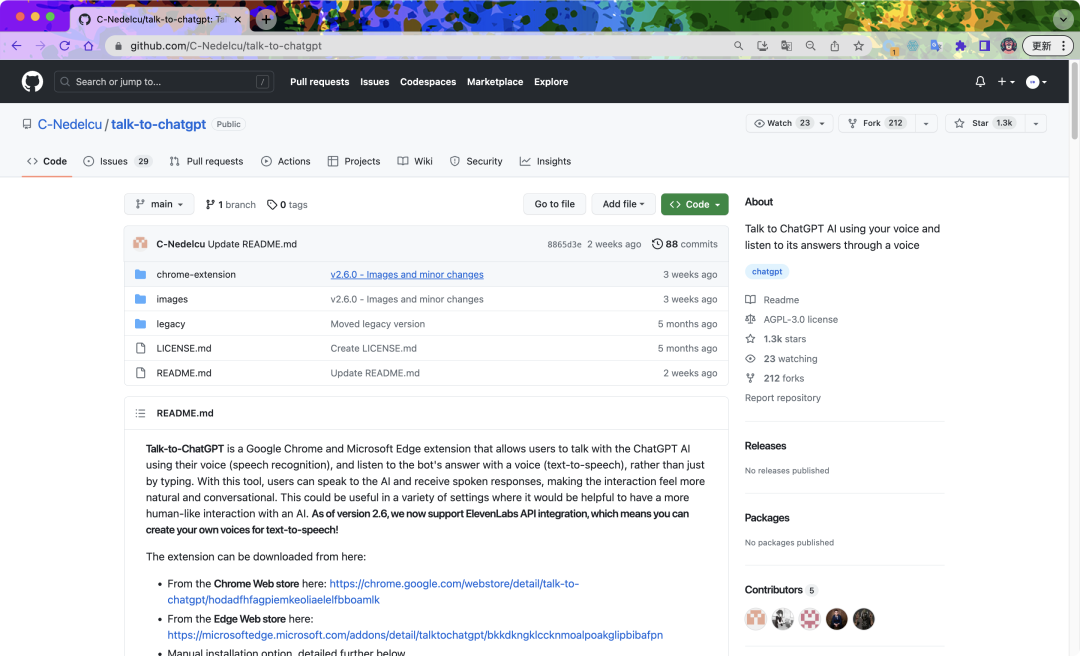Viewport: 1080px width, 656px height.
Task: Click the translate page icon
Action: [x=786, y=45]
